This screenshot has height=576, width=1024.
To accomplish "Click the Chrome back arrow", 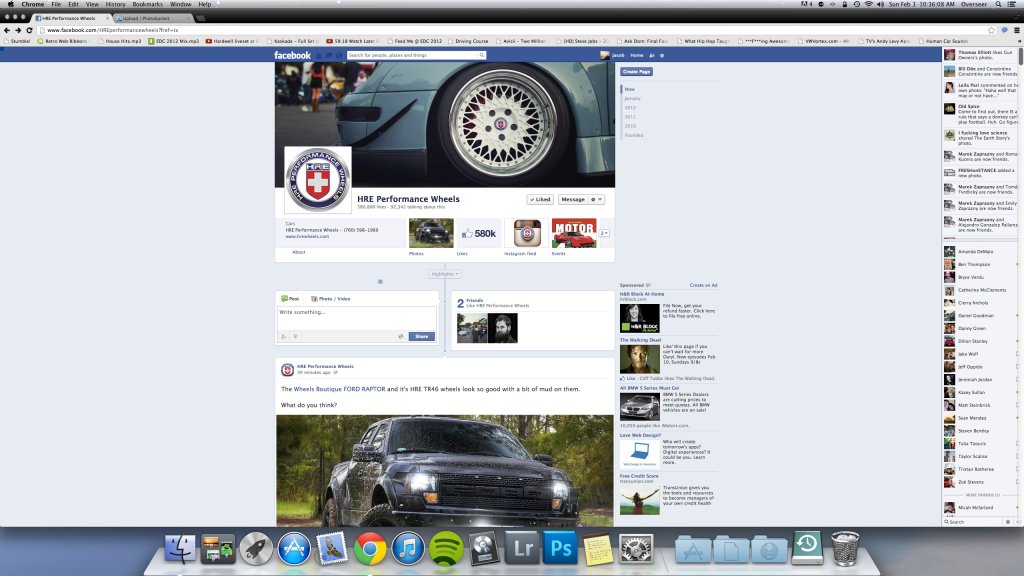I will pyautogui.click(x=7, y=30).
